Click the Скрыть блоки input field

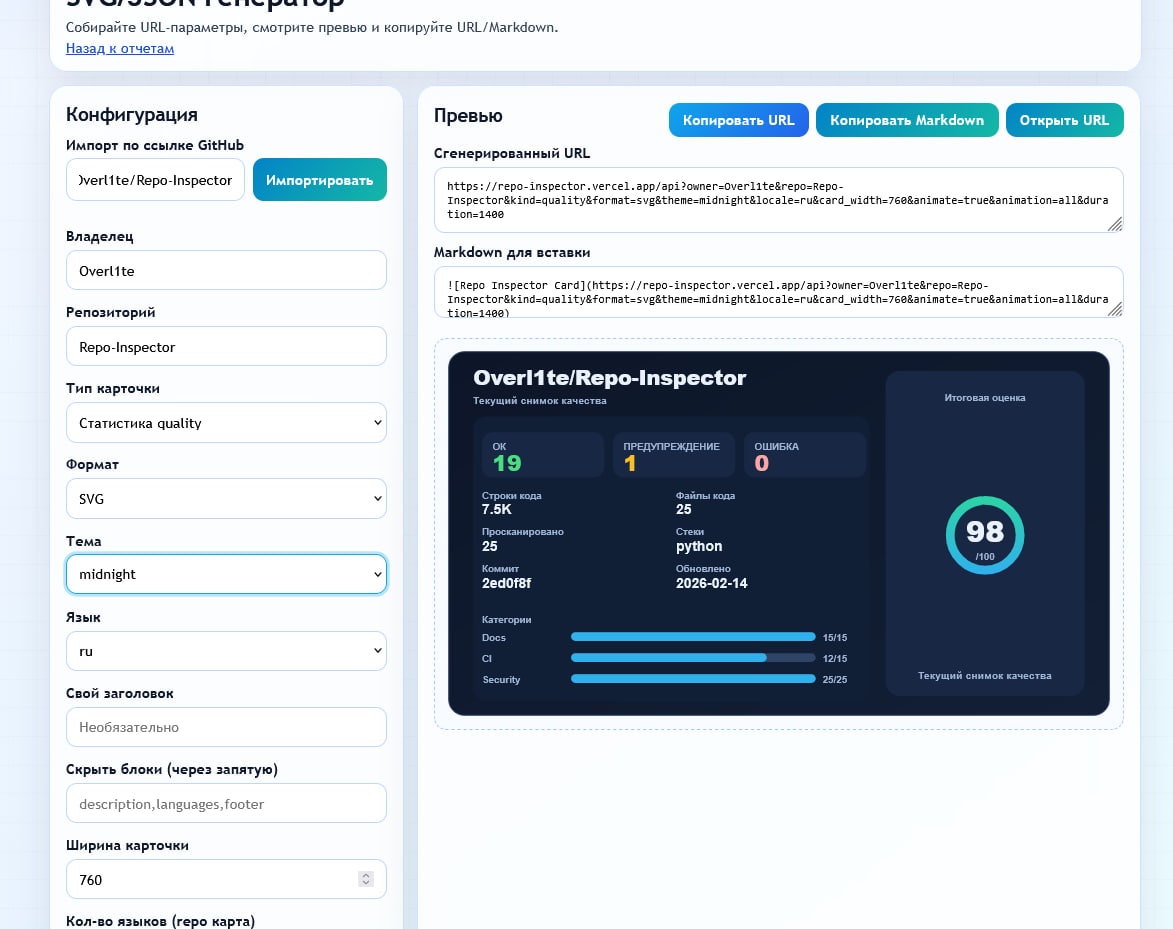(x=226, y=803)
